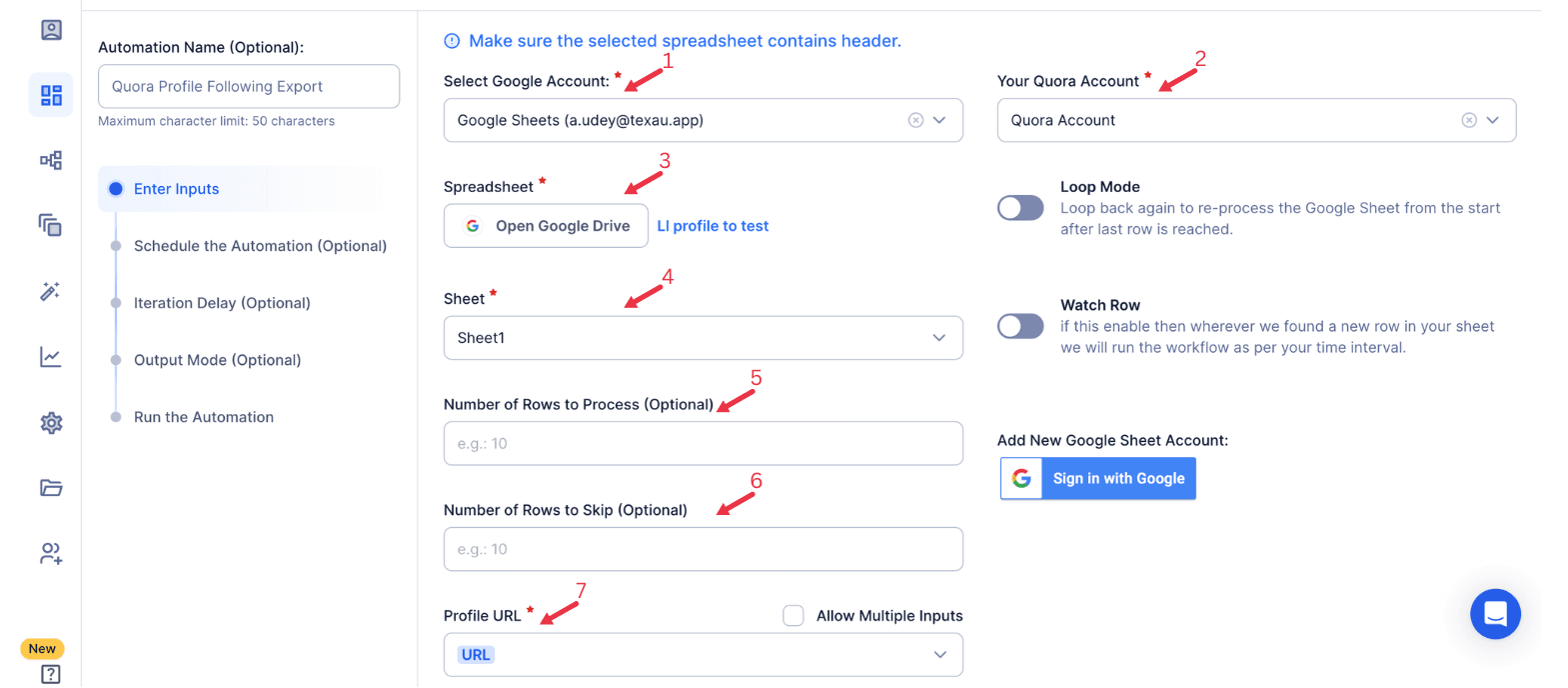1568x688 pixels.
Task: Open the folder icon in sidebar
Action: coord(51,488)
